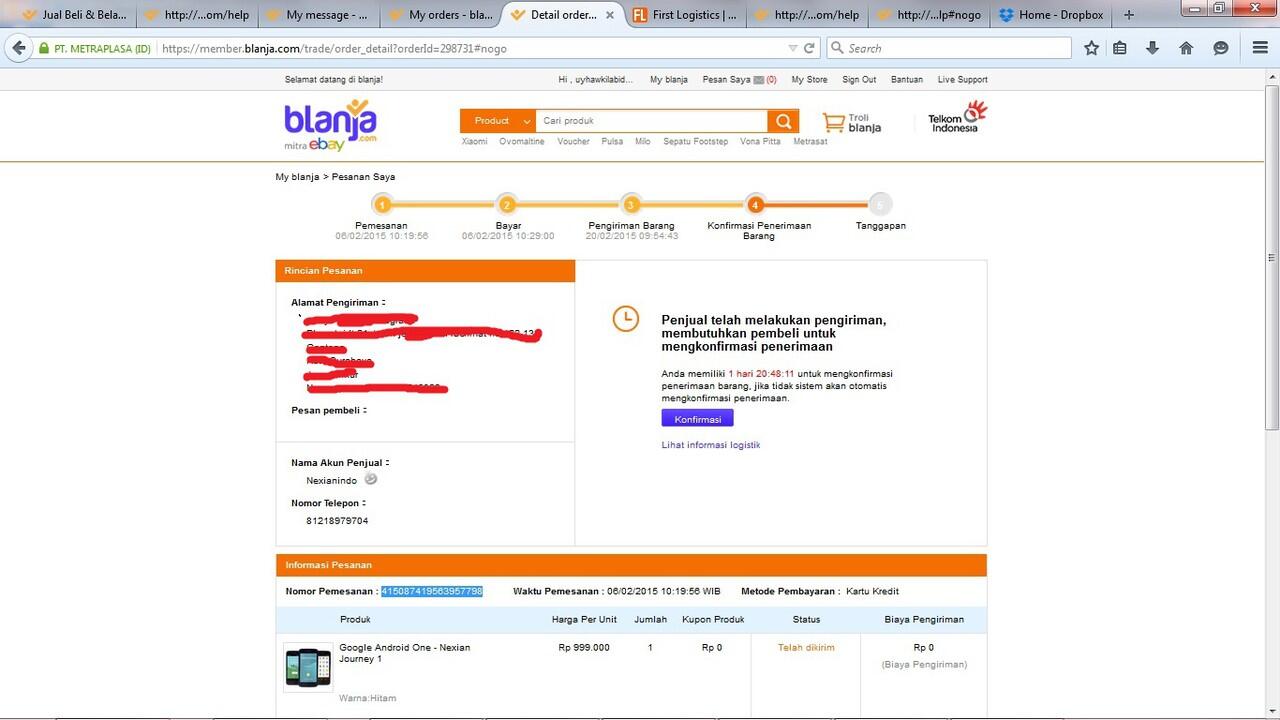
Task: Click the Sign Out link
Action: [859, 80]
